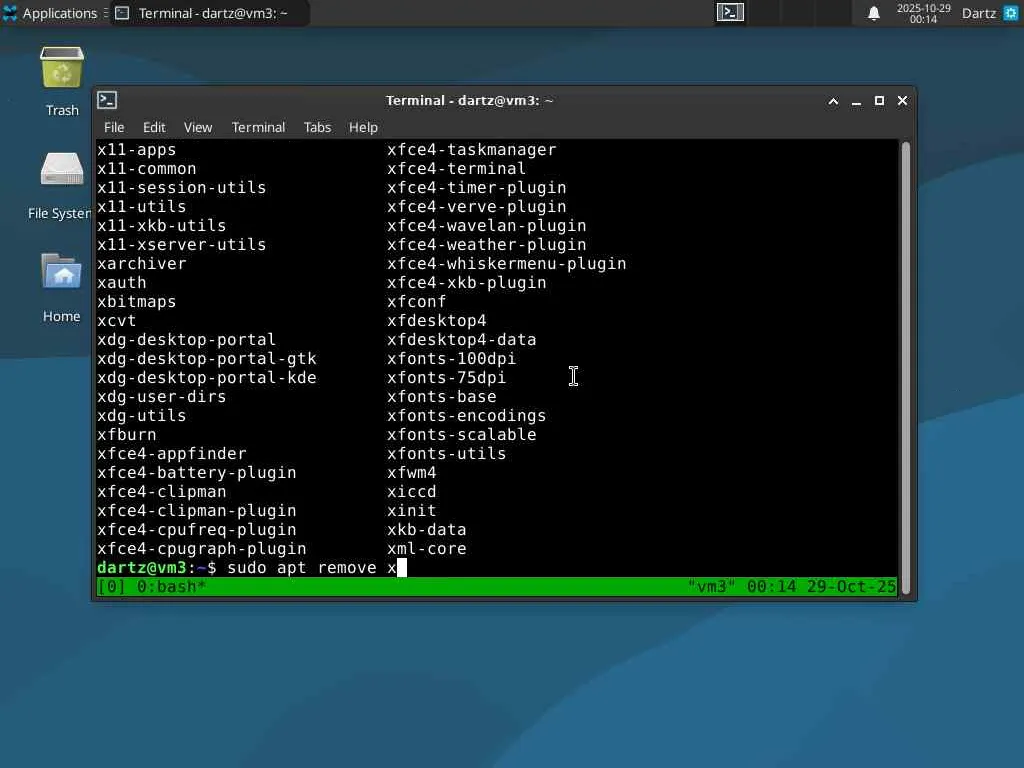Click the 'xinit' package name

411,511
